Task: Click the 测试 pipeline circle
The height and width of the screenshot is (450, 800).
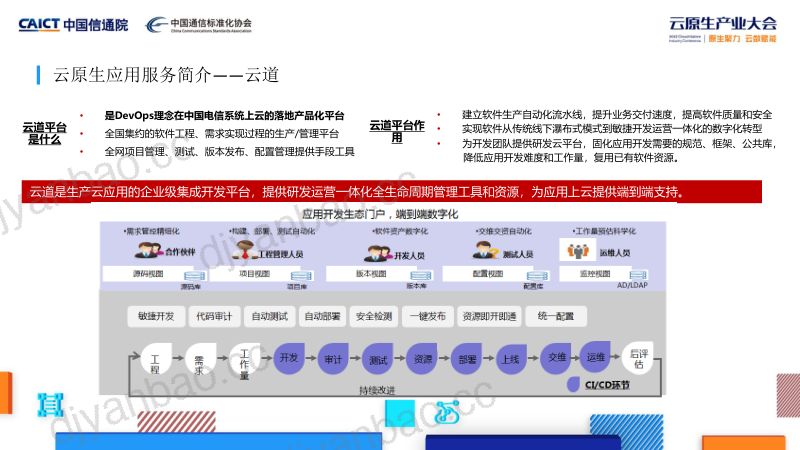Action: [x=378, y=359]
